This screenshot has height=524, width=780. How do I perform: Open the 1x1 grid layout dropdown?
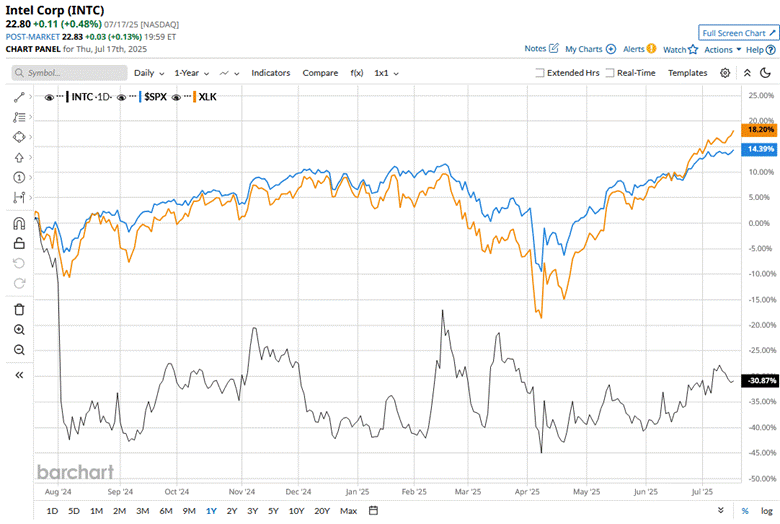tap(387, 73)
